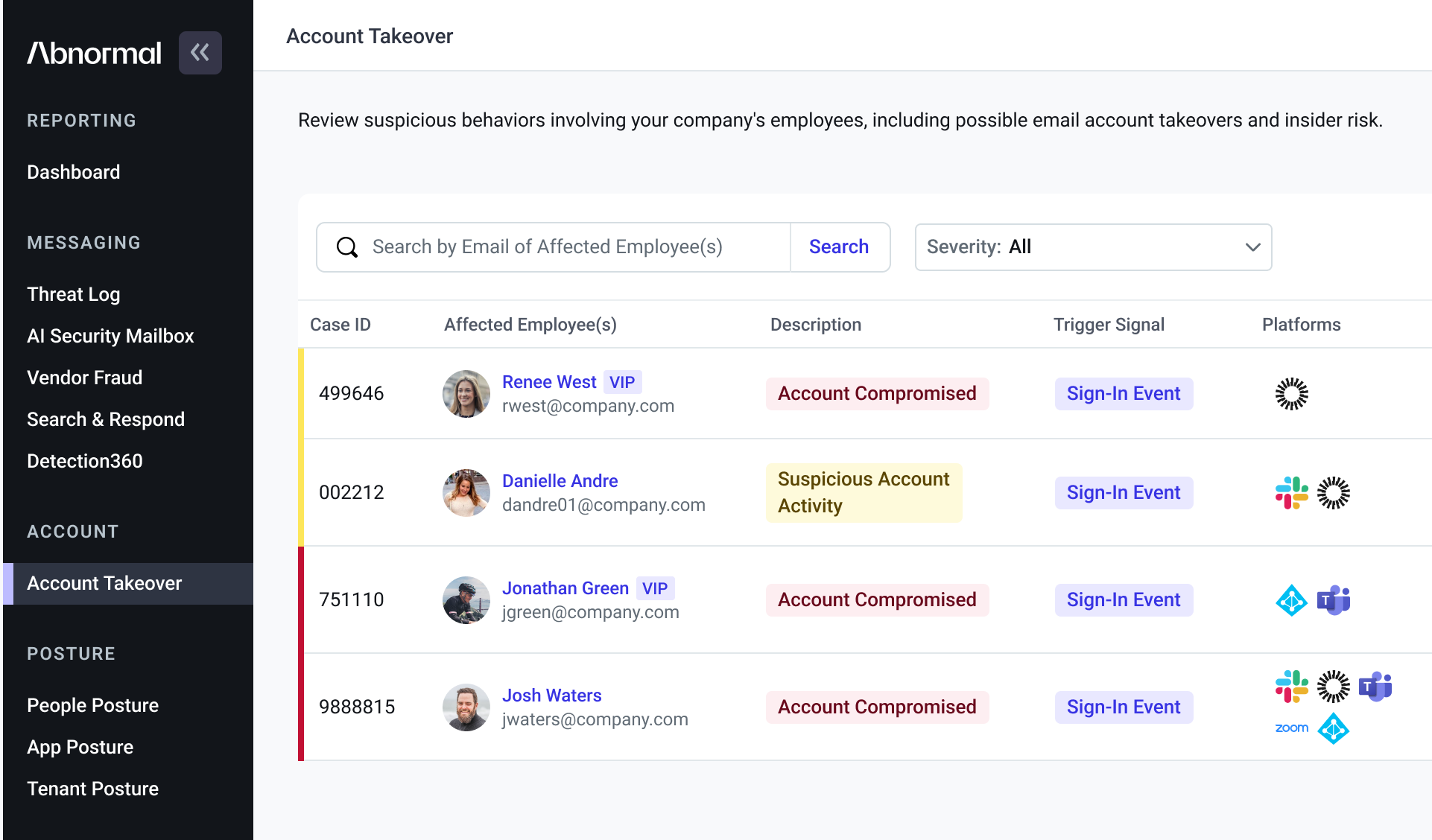1432x840 pixels.
Task: Click Sign-In Event tag for case 002212
Action: coord(1124,493)
